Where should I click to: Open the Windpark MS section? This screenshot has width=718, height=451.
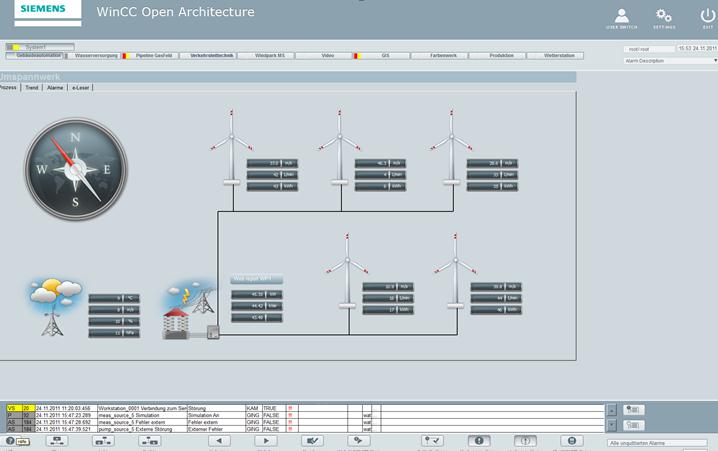(x=269, y=55)
